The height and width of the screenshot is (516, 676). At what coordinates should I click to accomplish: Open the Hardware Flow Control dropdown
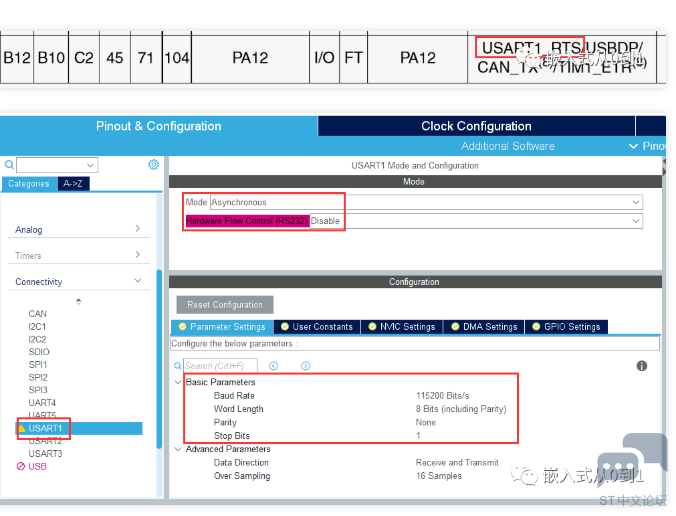[475, 220]
